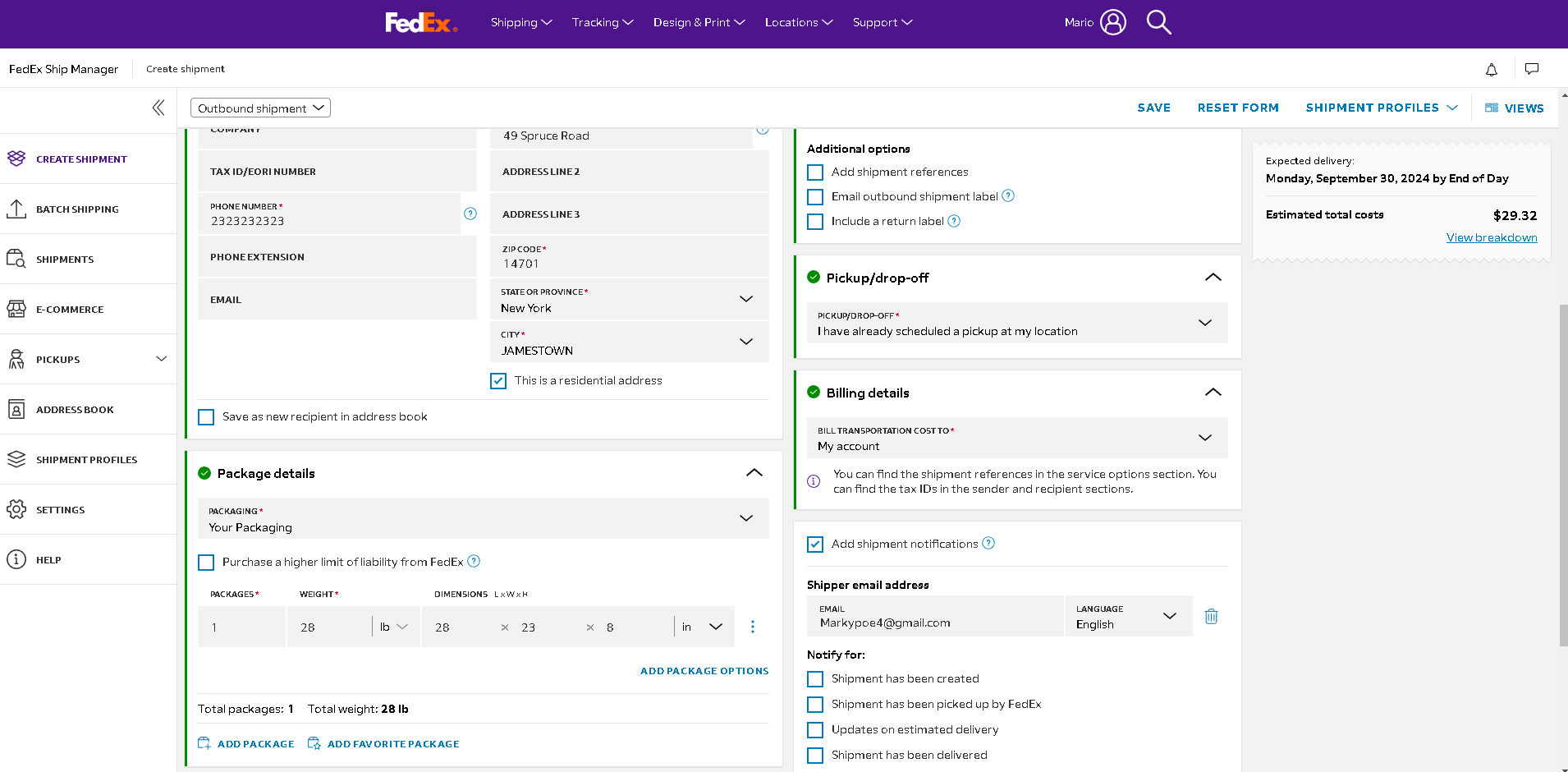This screenshot has width=1568, height=772.
Task: Click Add Package
Action: click(246, 744)
